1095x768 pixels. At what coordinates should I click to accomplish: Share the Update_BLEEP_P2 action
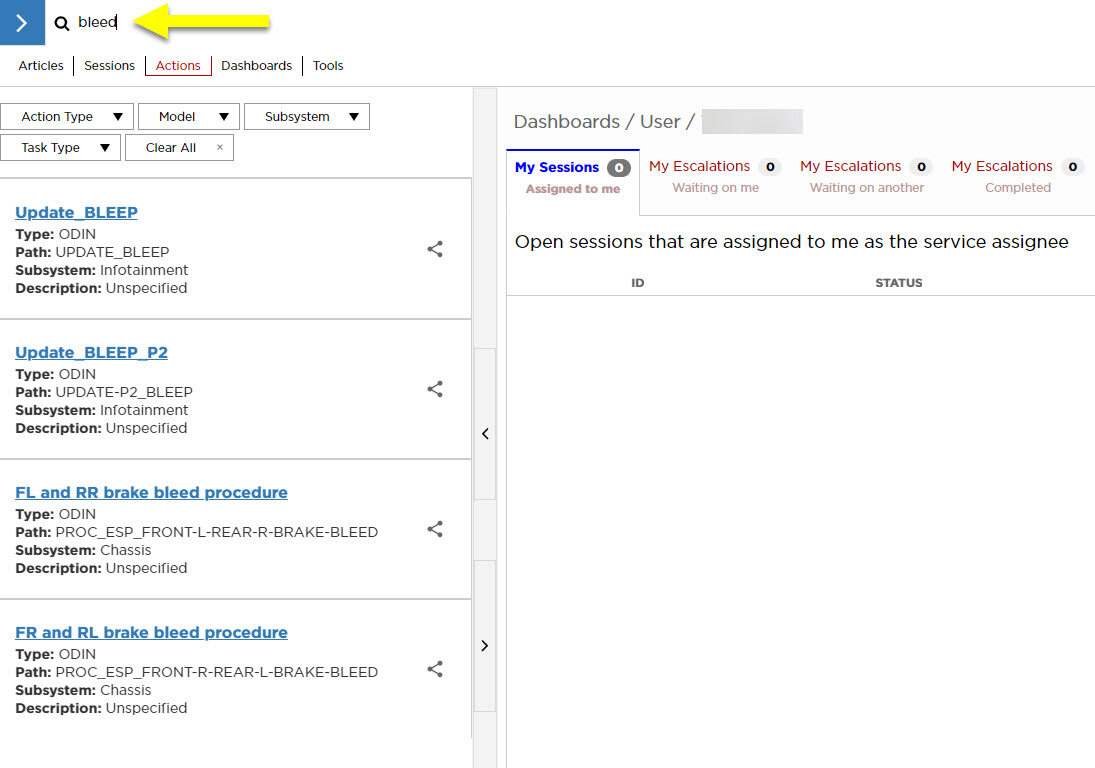[435, 389]
